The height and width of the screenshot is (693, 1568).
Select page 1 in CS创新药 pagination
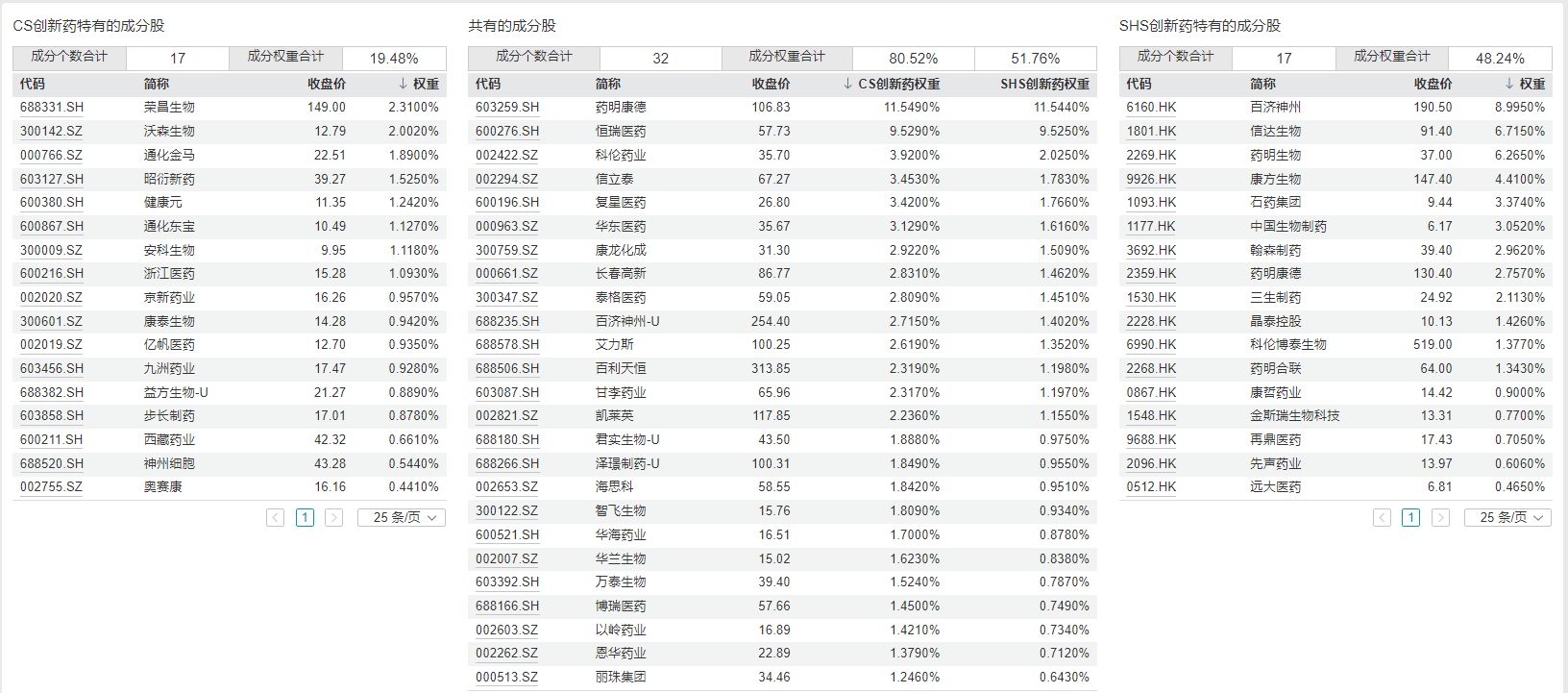tap(305, 518)
